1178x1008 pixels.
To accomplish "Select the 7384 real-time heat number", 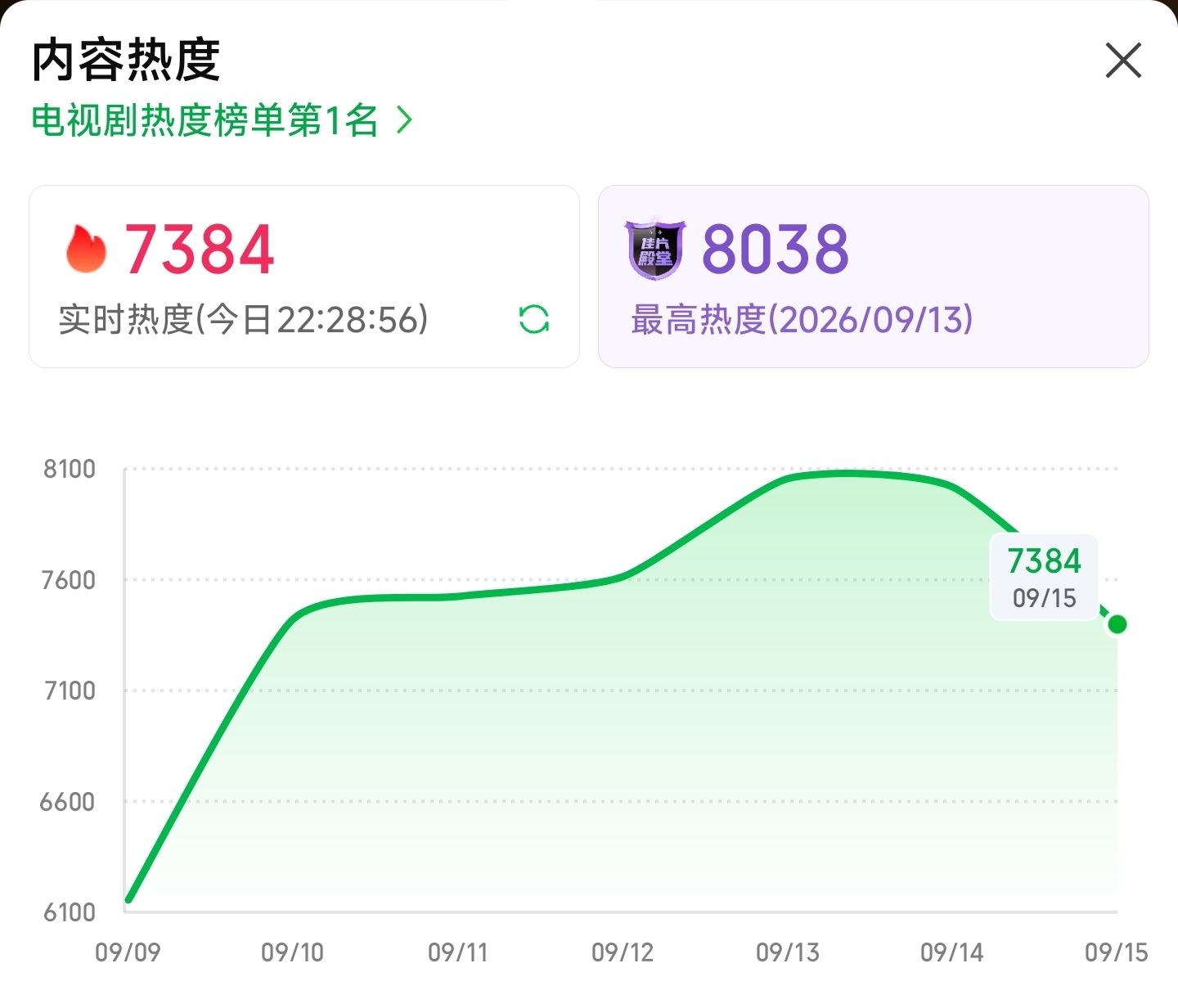I will 199,250.
